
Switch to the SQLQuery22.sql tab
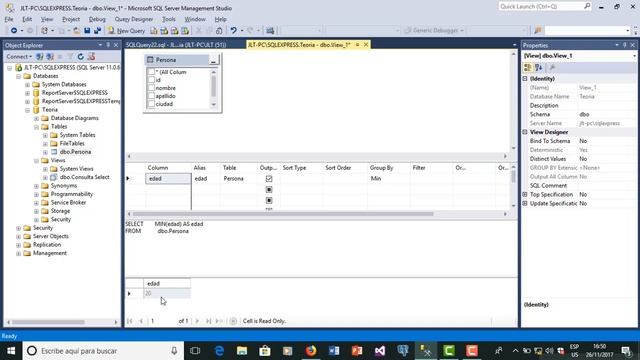pyautogui.click(x=176, y=44)
